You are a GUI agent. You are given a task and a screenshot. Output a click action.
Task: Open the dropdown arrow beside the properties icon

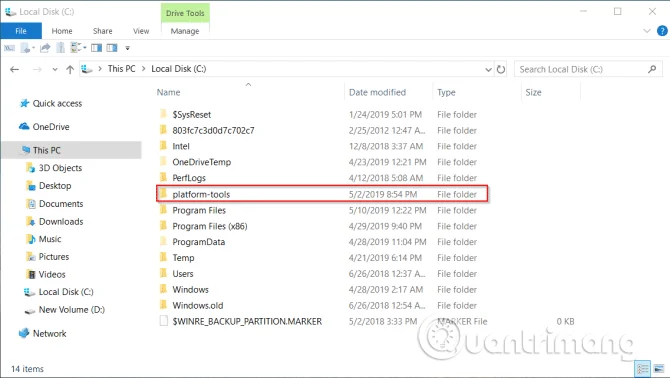(33, 48)
